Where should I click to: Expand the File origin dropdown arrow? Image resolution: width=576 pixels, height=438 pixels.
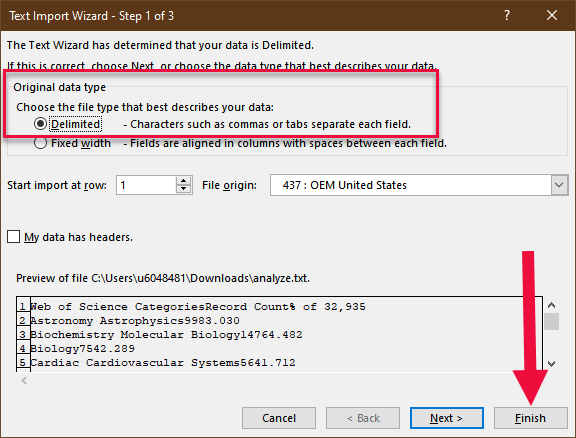point(559,185)
